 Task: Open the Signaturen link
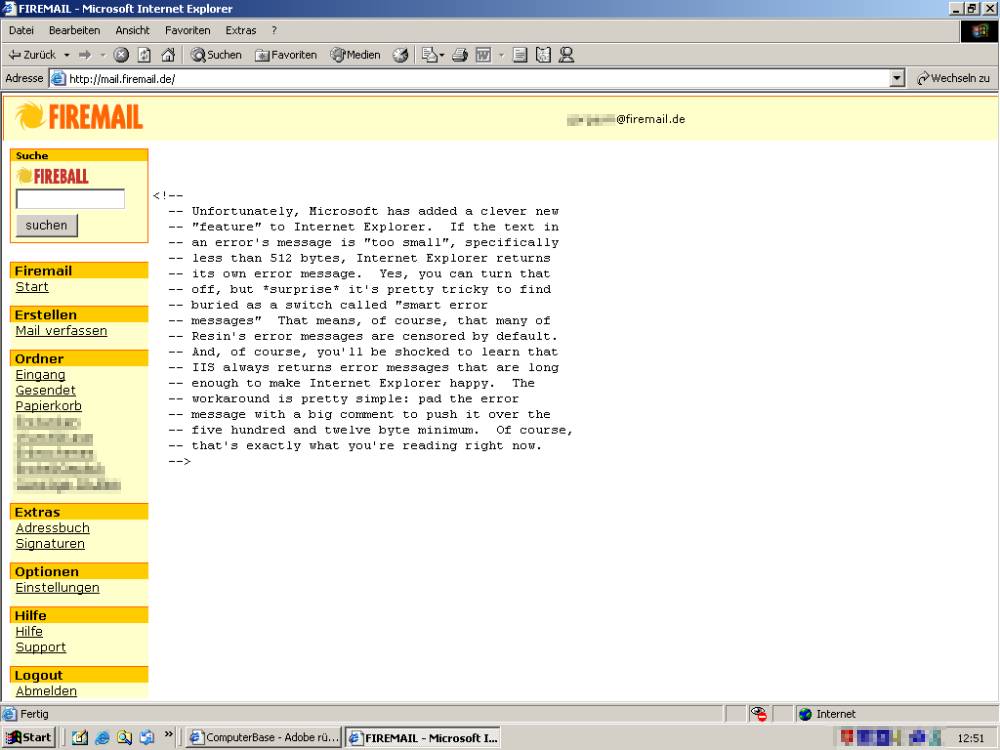tap(50, 544)
